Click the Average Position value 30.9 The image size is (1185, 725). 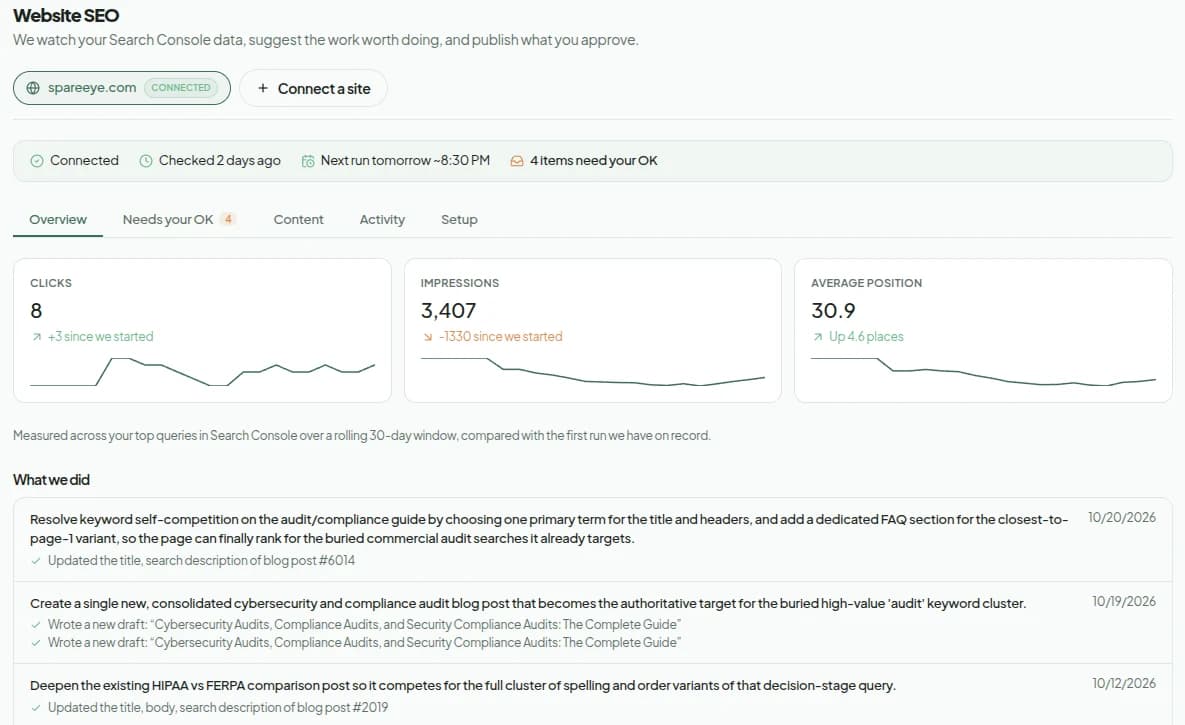coord(833,311)
